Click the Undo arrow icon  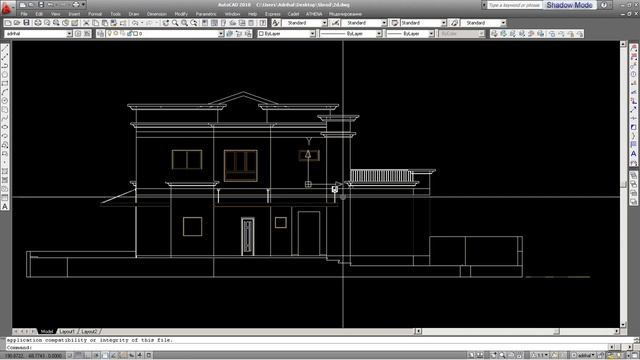(x=135, y=23)
